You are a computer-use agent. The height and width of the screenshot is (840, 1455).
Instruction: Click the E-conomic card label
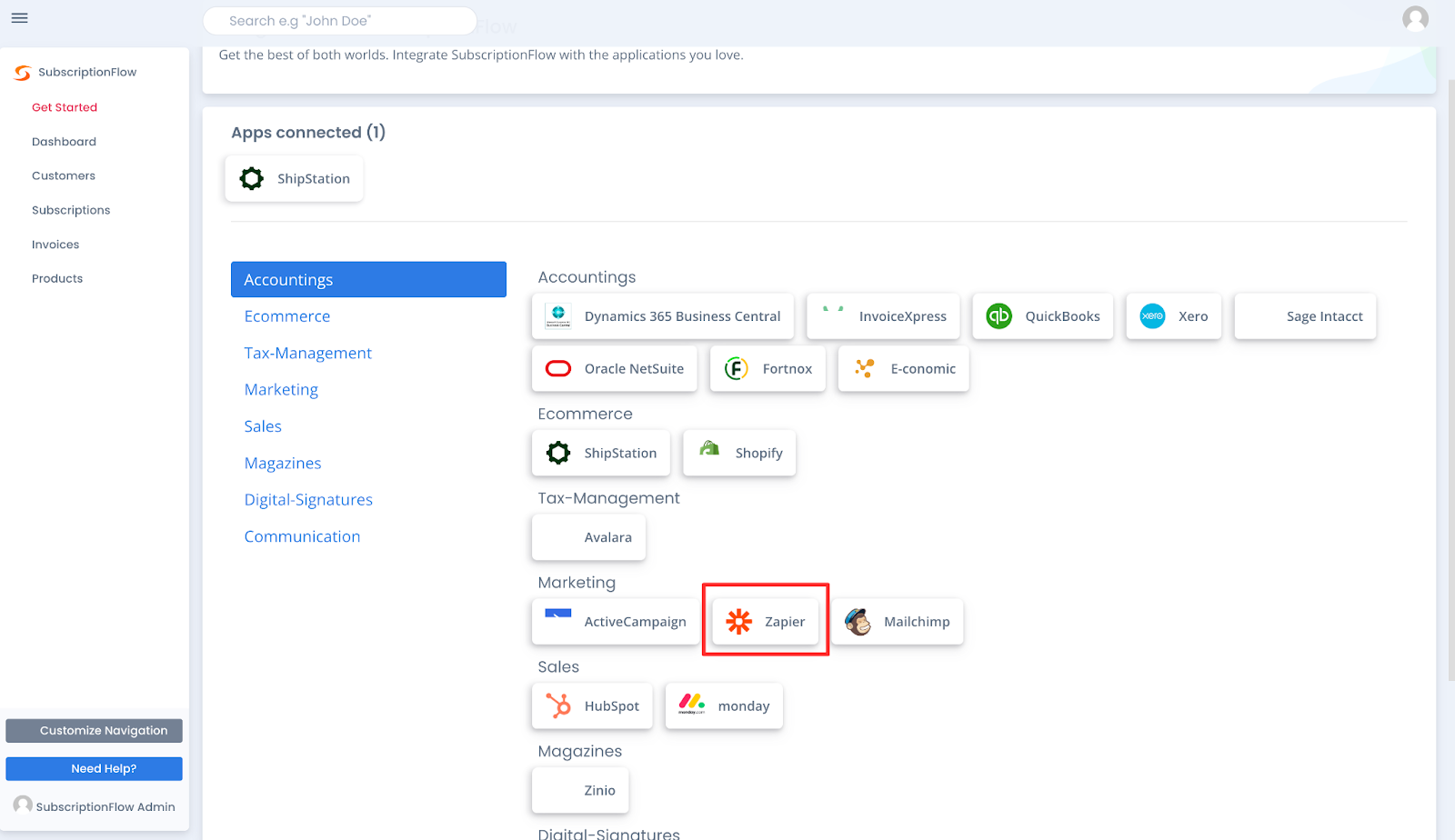(x=923, y=368)
